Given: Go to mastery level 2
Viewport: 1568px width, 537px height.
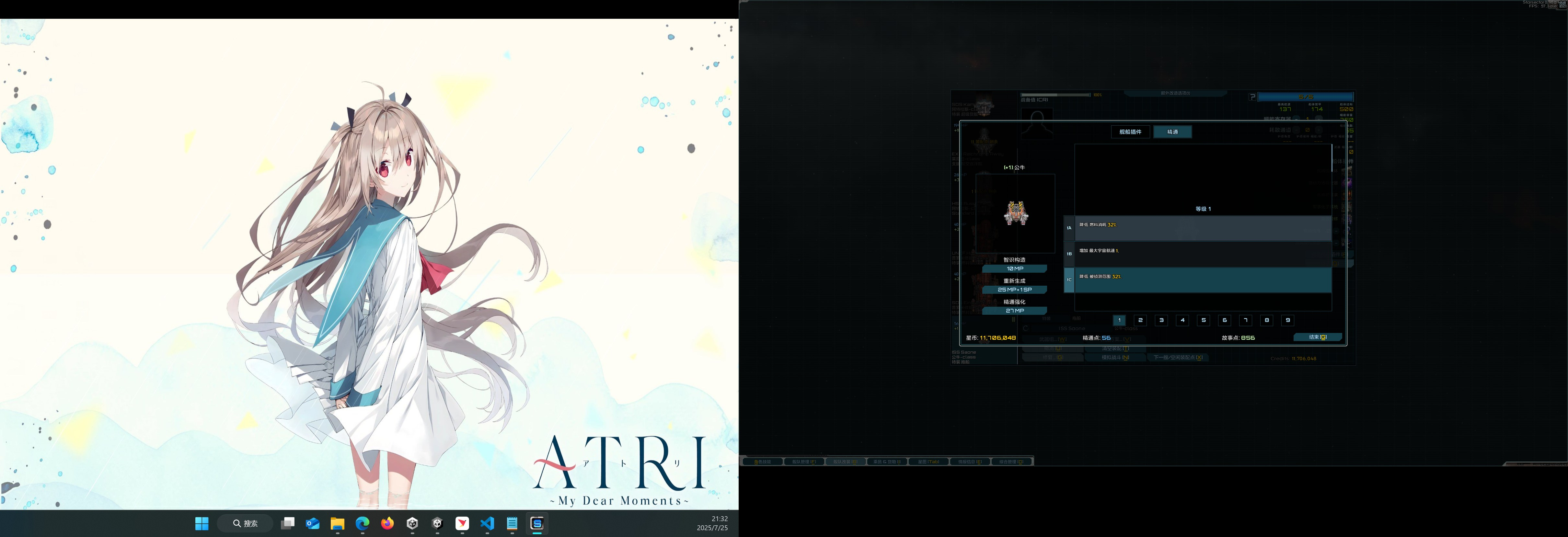Looking at the screenshot, I should pos(1140,320).
